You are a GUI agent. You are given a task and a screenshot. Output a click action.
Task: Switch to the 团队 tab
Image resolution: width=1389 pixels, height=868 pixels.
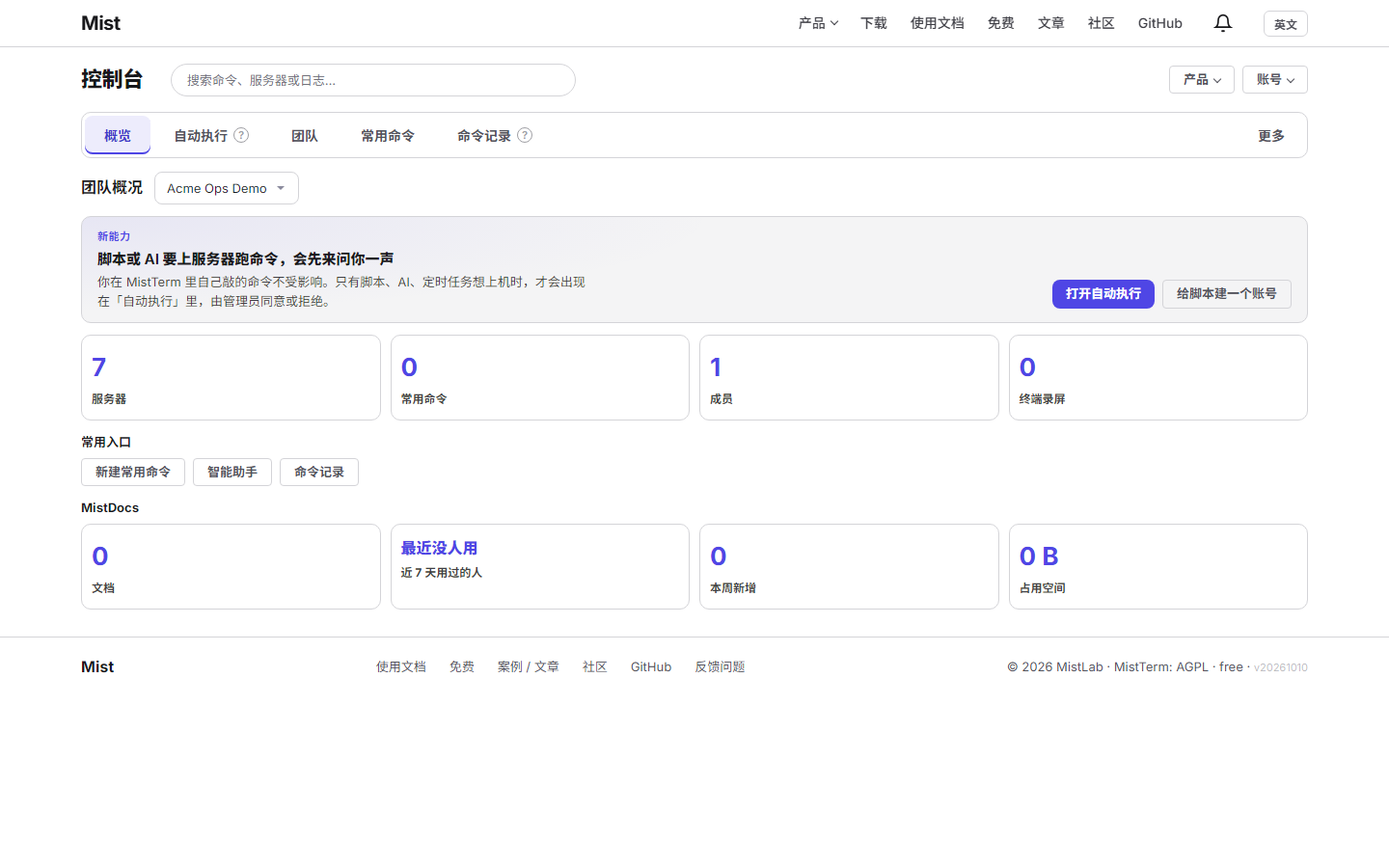(305, 136)
